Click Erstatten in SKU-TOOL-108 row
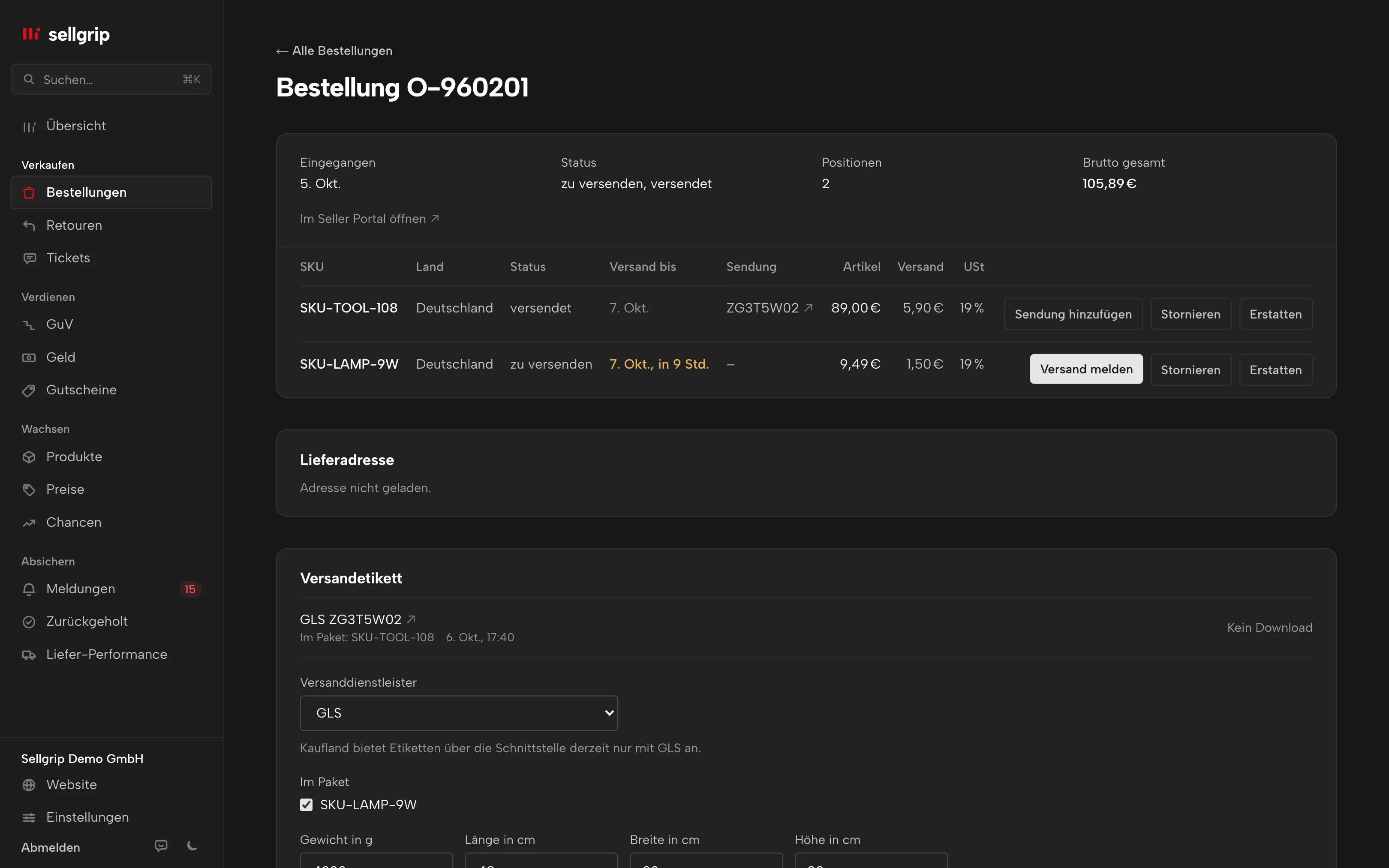 click(x=1275, y=314)
